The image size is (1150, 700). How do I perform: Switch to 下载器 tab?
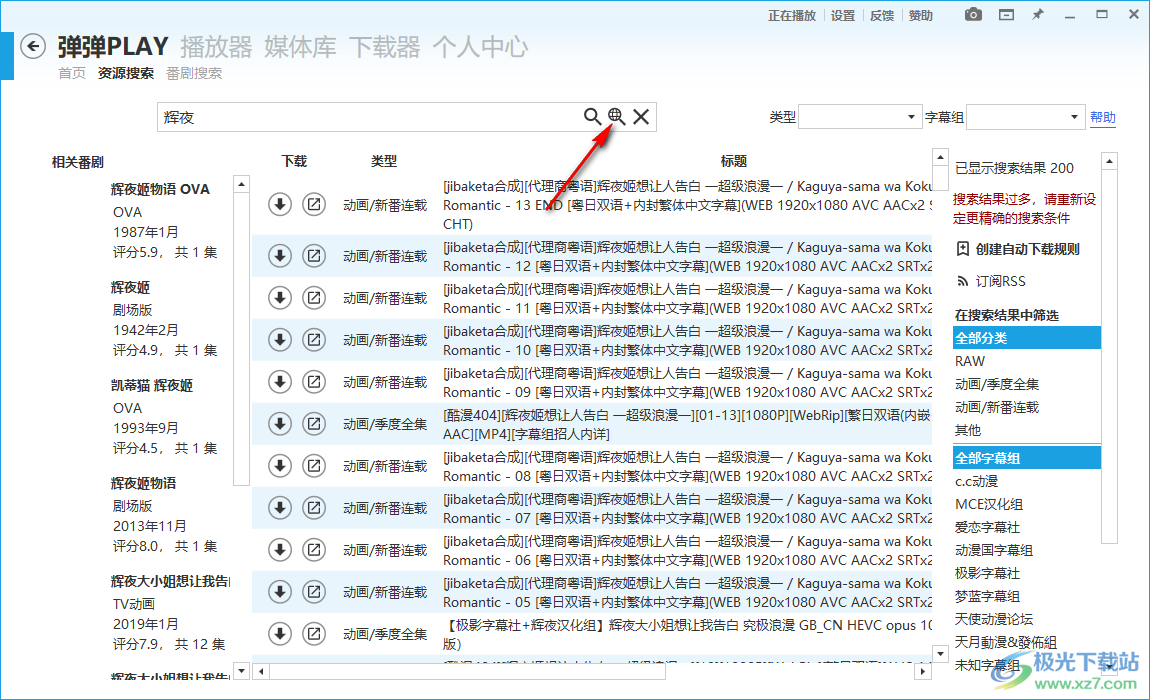(x=384, y=47)
